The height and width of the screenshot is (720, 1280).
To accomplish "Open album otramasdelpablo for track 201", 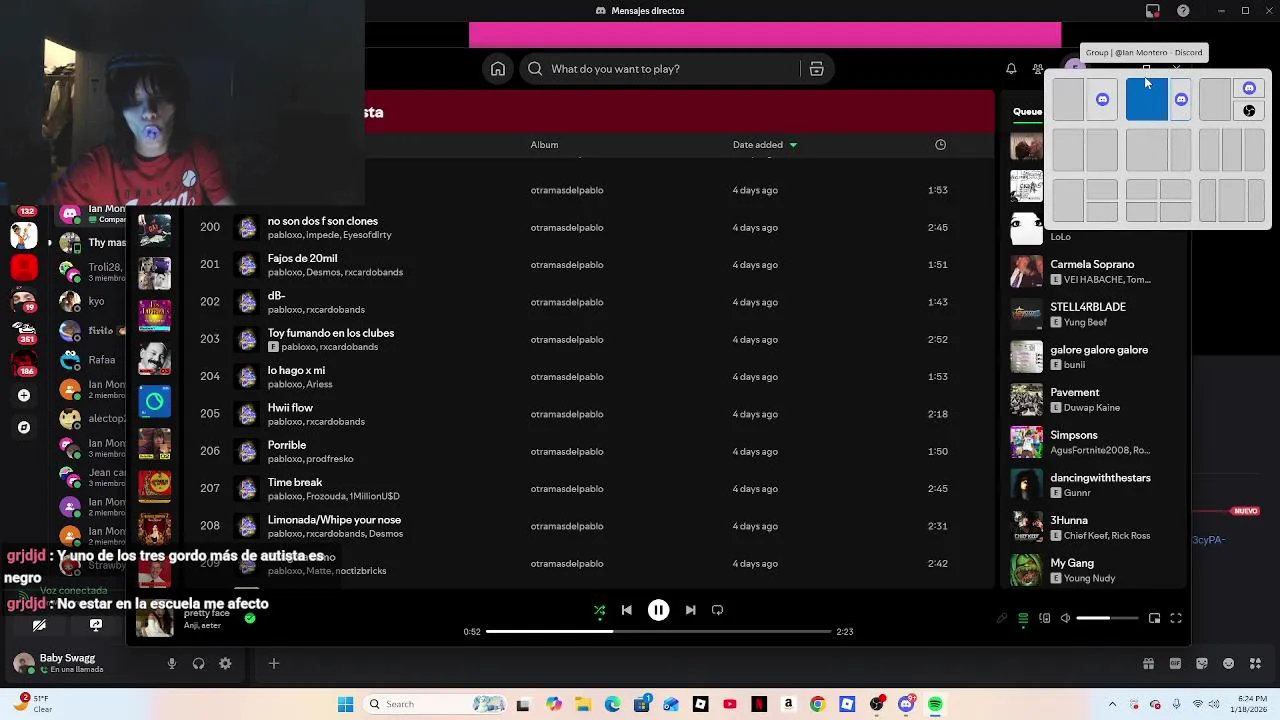I will 566,265.
